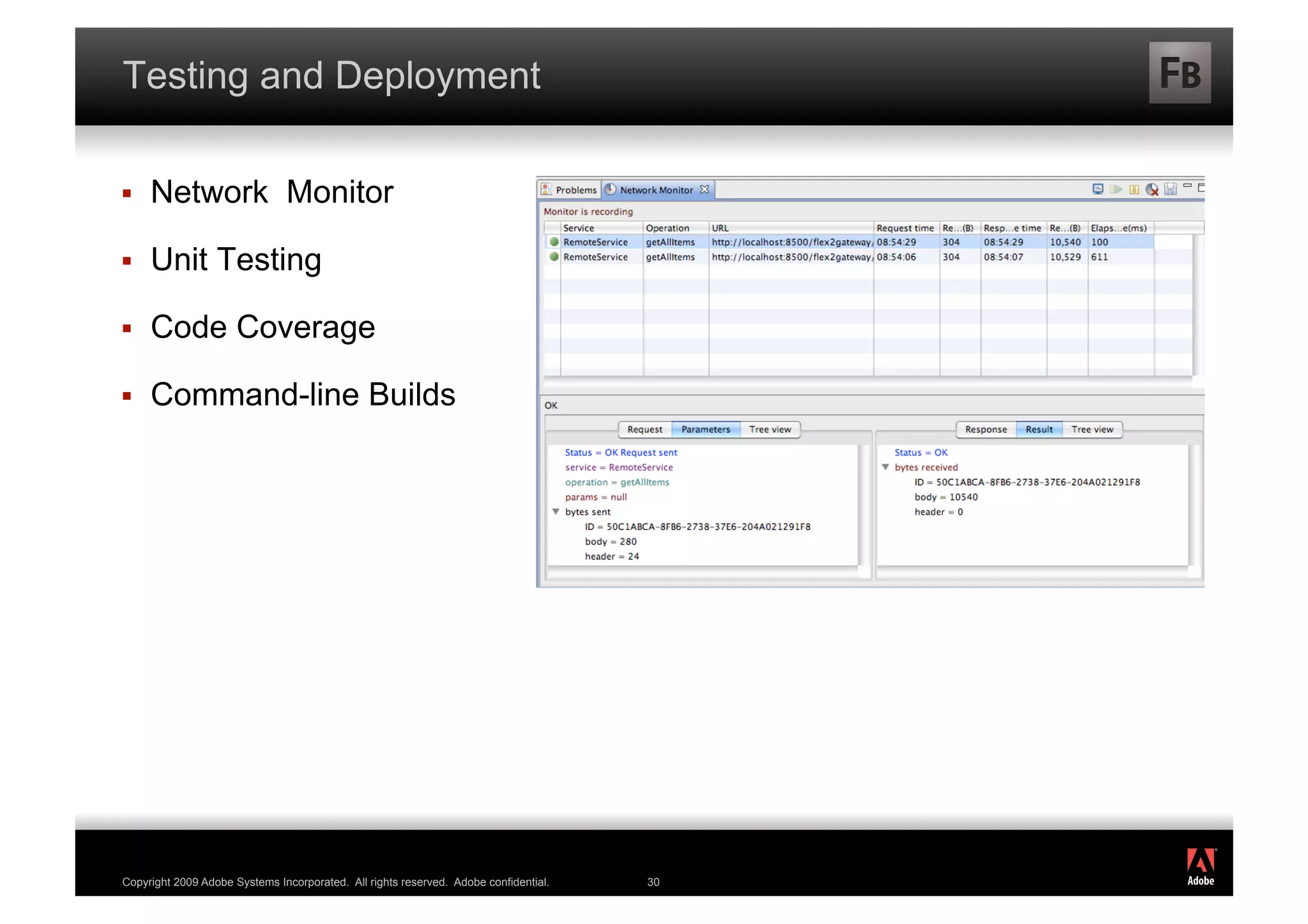This screenshot has width=1308, height=924.
Task: Open the Response tab
Action: pyautogui.click(x=986, y=430)
